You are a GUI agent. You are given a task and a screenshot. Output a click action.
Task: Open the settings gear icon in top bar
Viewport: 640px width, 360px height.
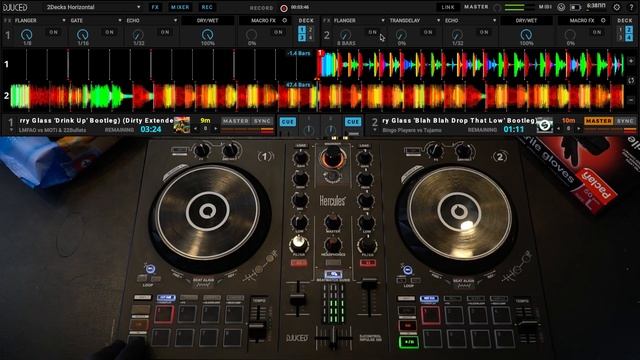(617, 7)
